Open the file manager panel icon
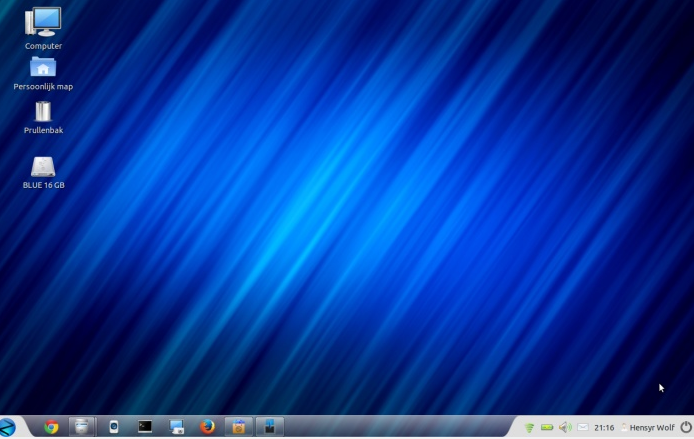Screen dimensions: 694x439 pyautogui.click(x=81, y=427)
